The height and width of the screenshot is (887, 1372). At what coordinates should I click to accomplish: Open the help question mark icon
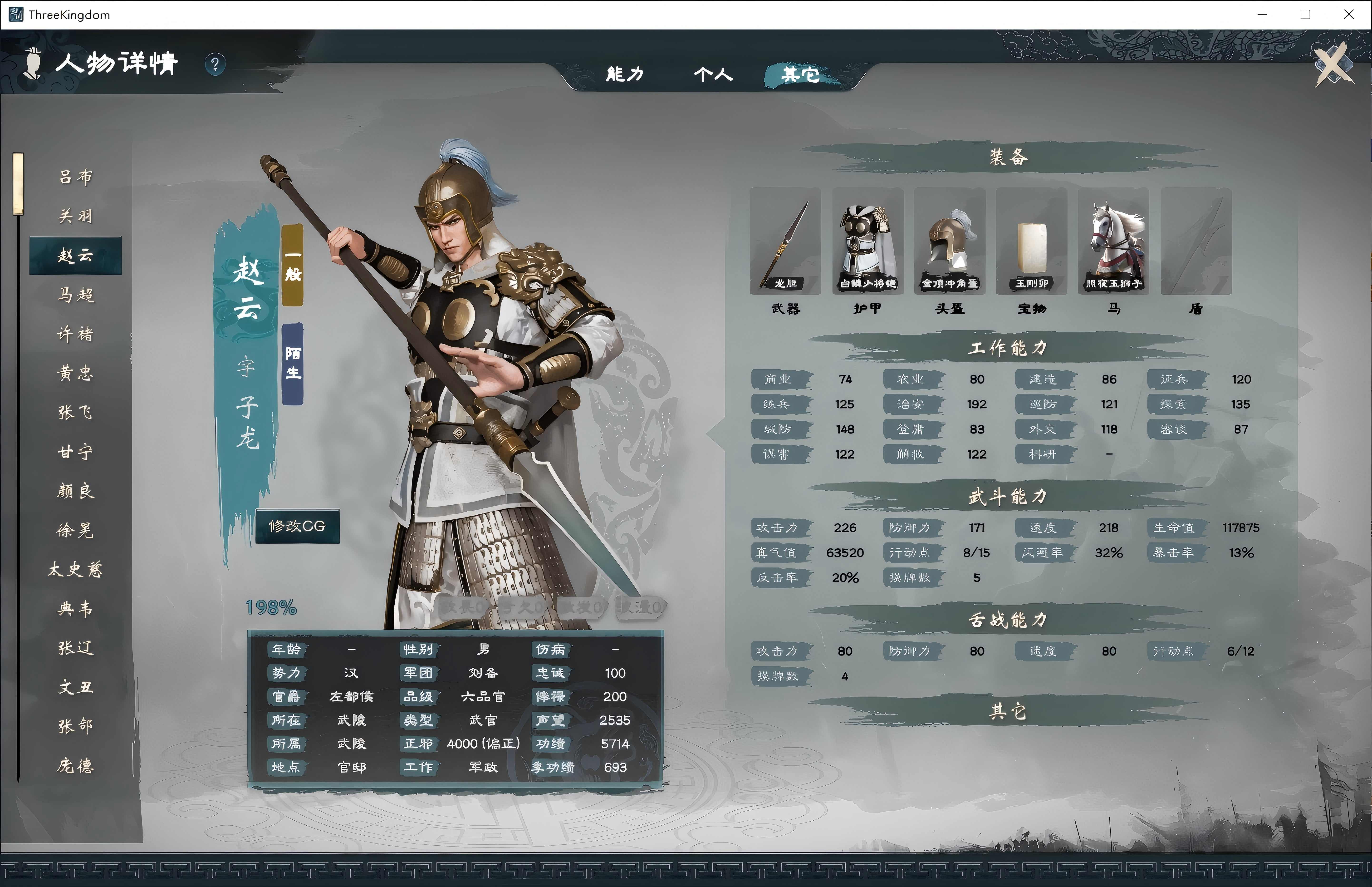coord(215,63)
